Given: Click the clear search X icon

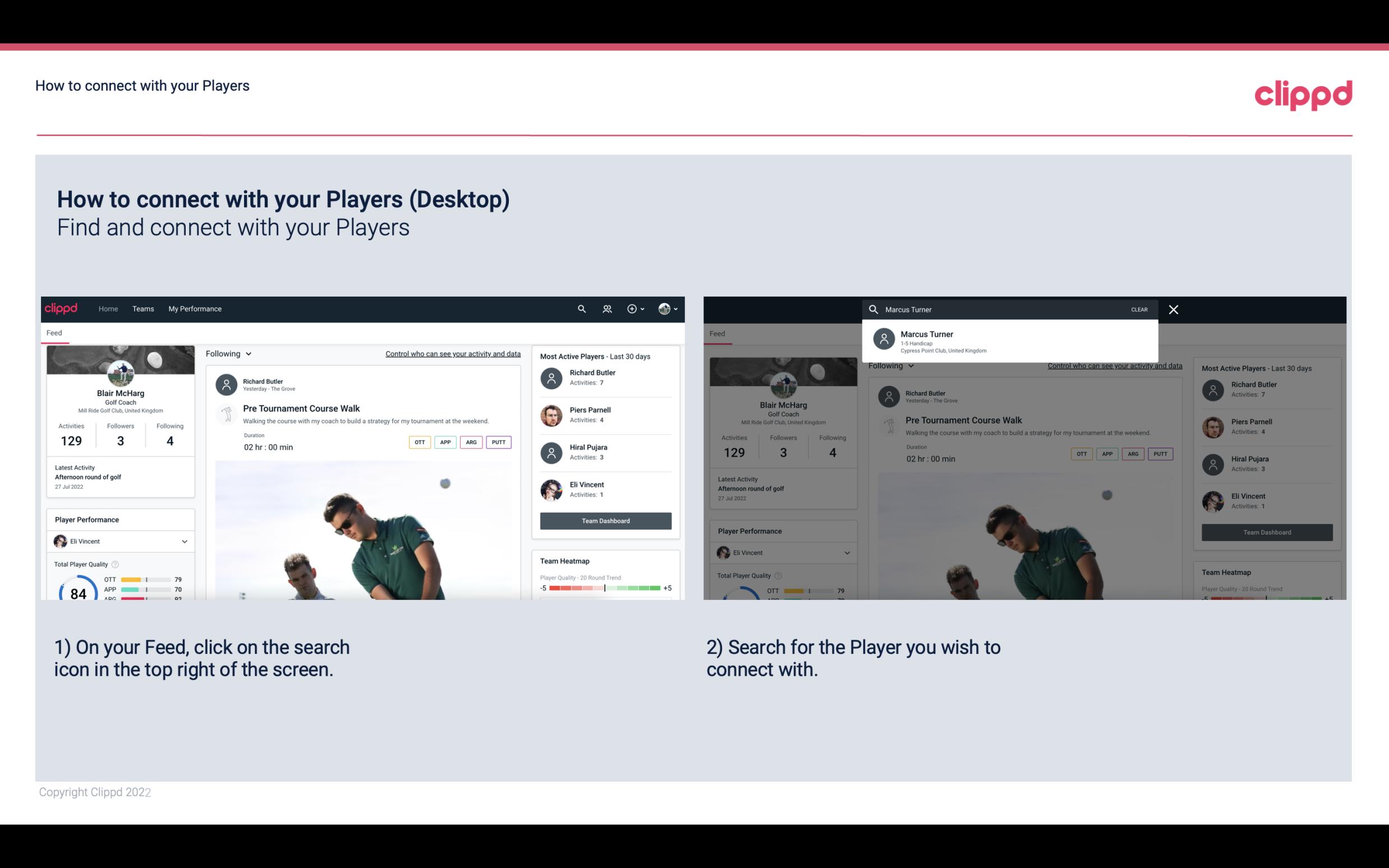Looking at the screenshot, I should click(x=1174, y=308).
